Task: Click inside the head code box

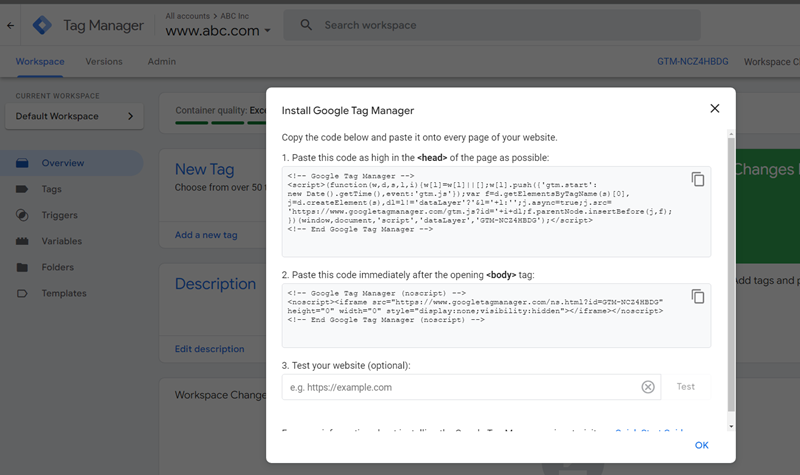Action: (x=496, y=211)
